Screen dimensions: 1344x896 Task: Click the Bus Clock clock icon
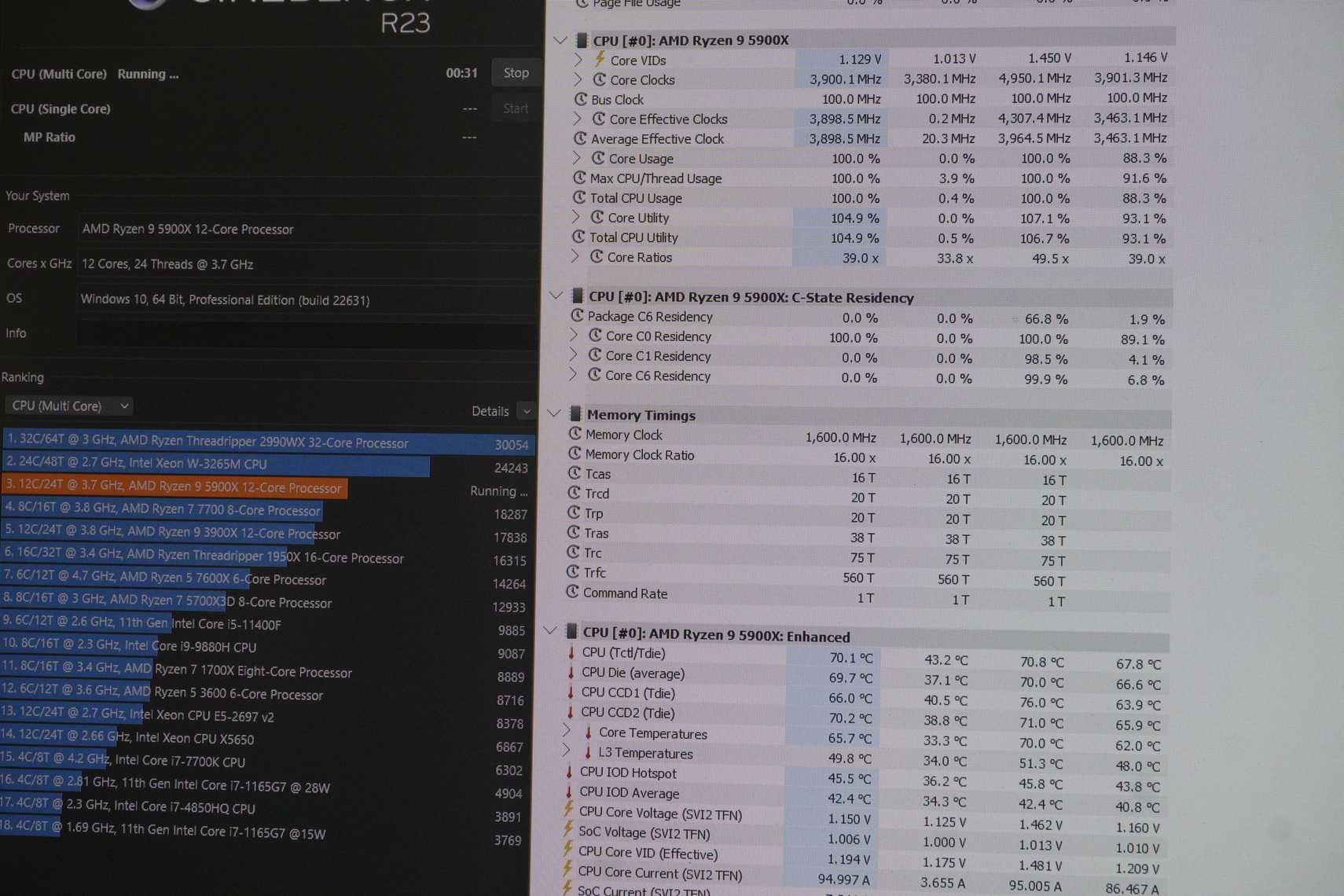click(x=581, y=99)
